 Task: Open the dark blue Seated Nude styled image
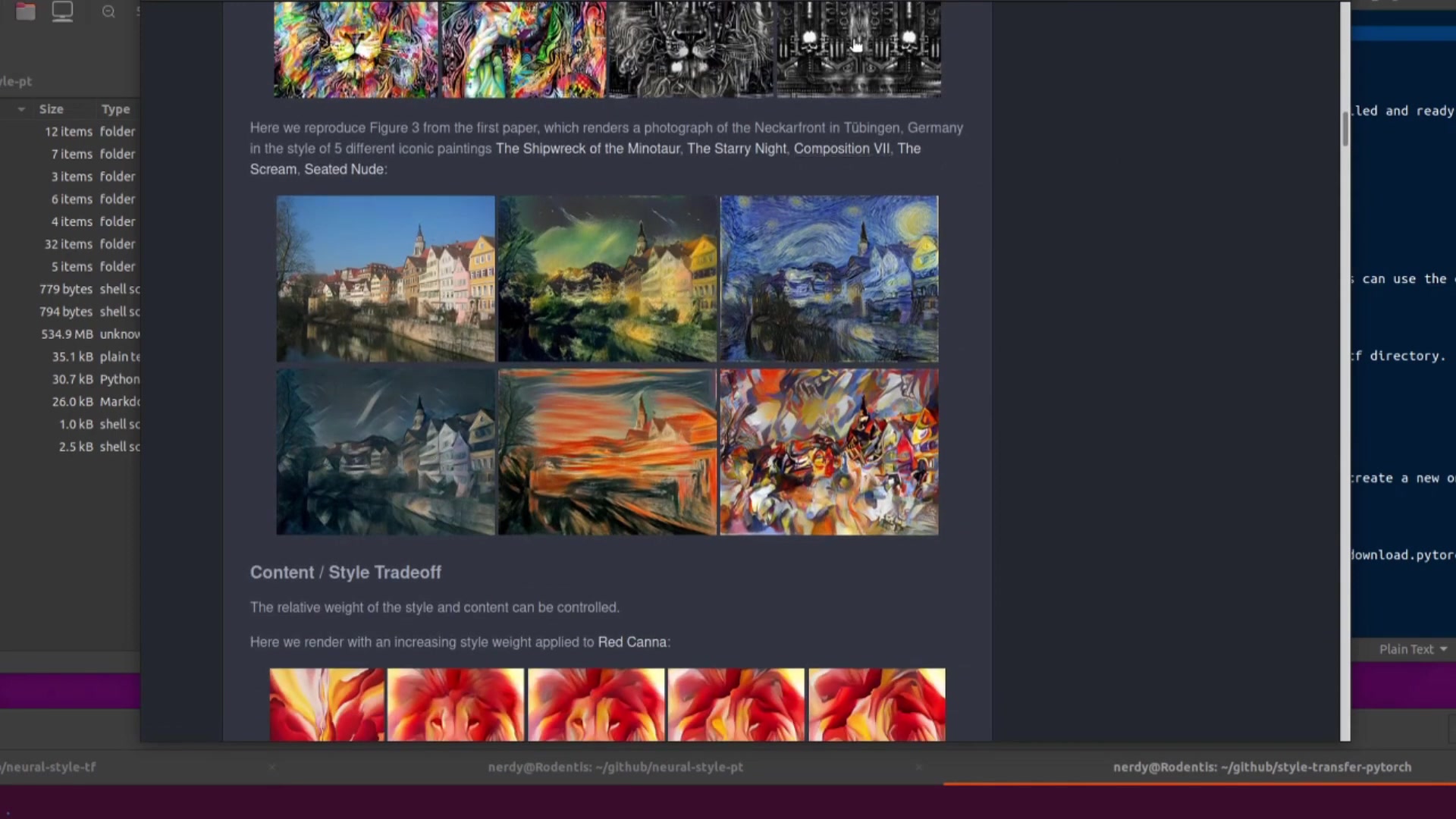tap(385, 452)
